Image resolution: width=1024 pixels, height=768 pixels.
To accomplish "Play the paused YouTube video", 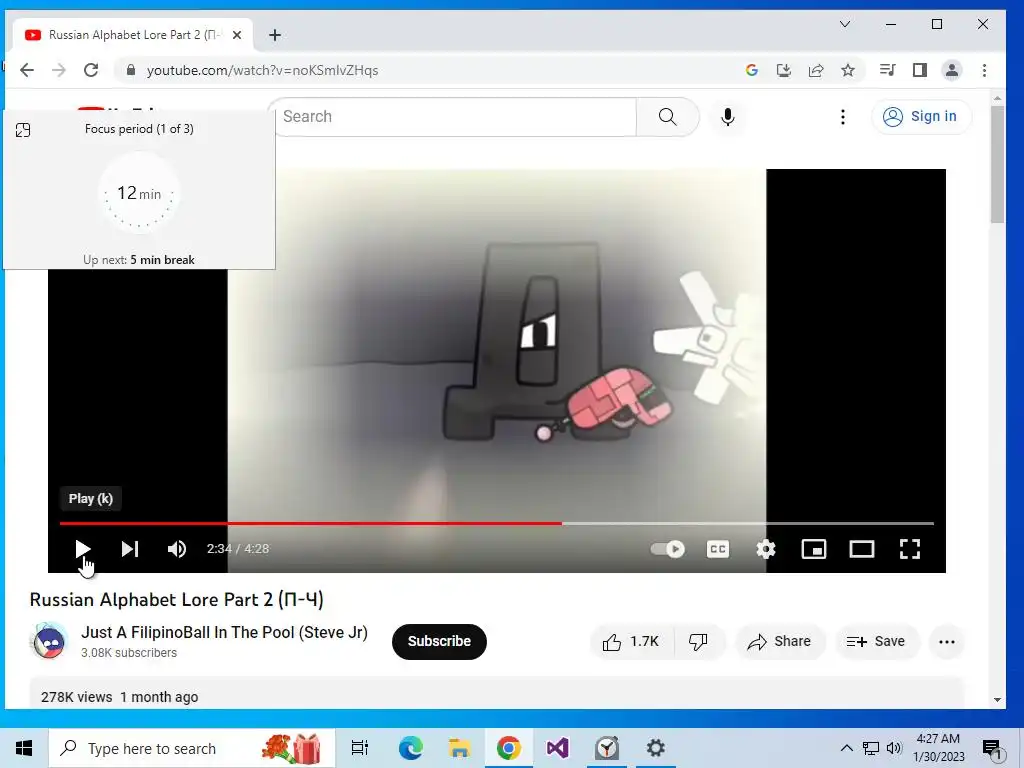I will pyautogui.click(x=82, y=549).
